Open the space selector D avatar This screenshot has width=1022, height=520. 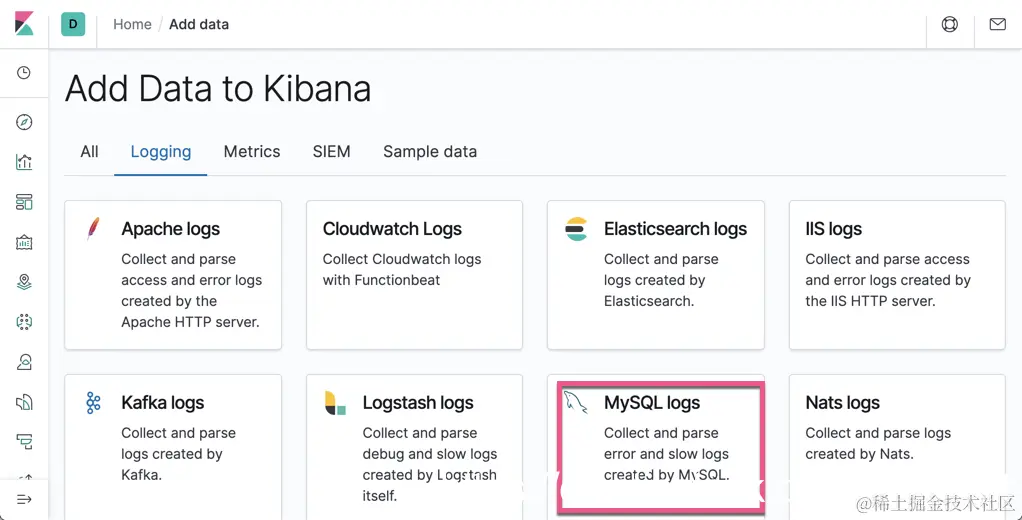(73, 24)
